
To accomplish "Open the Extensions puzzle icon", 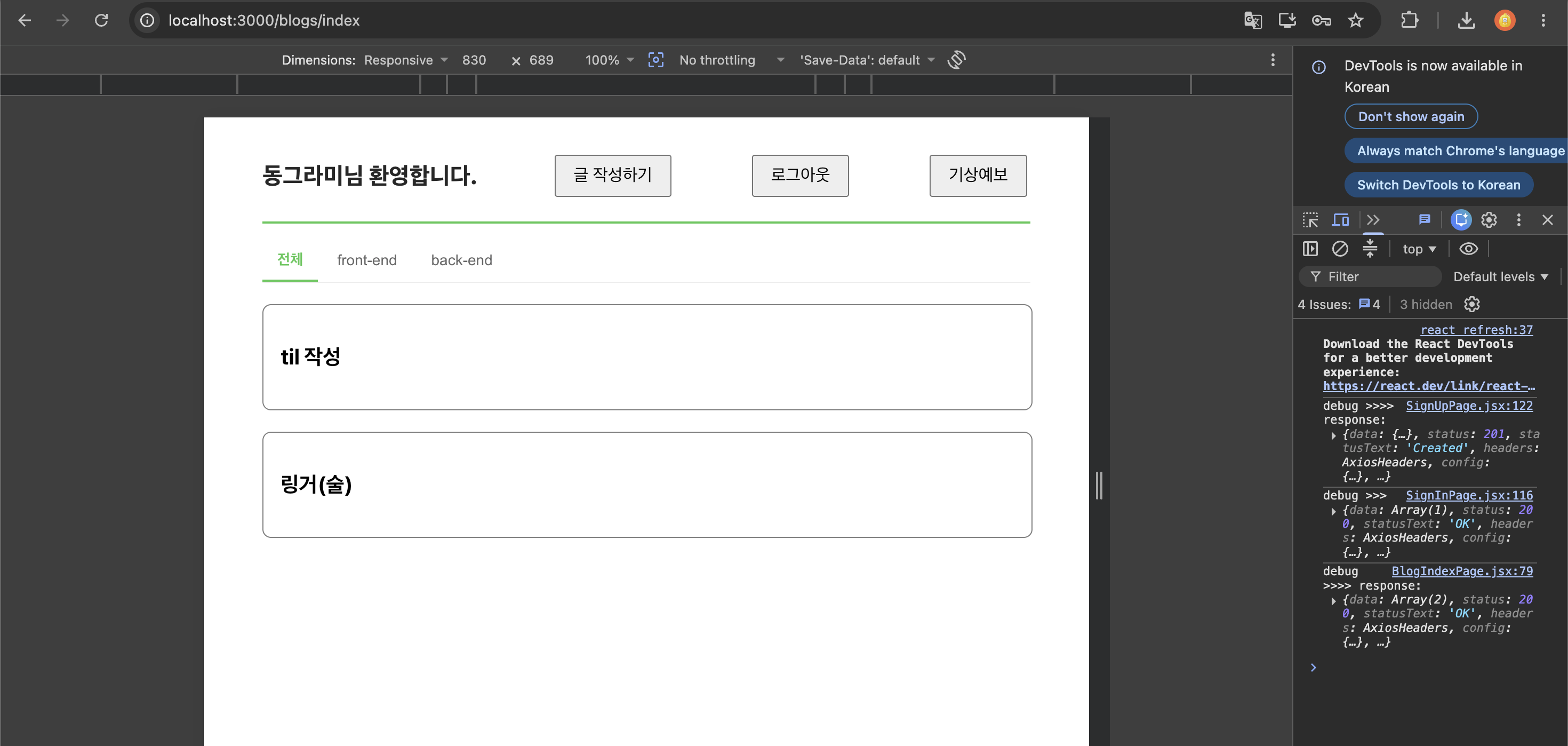I will pyautogui.click(x=1410, y=20).
